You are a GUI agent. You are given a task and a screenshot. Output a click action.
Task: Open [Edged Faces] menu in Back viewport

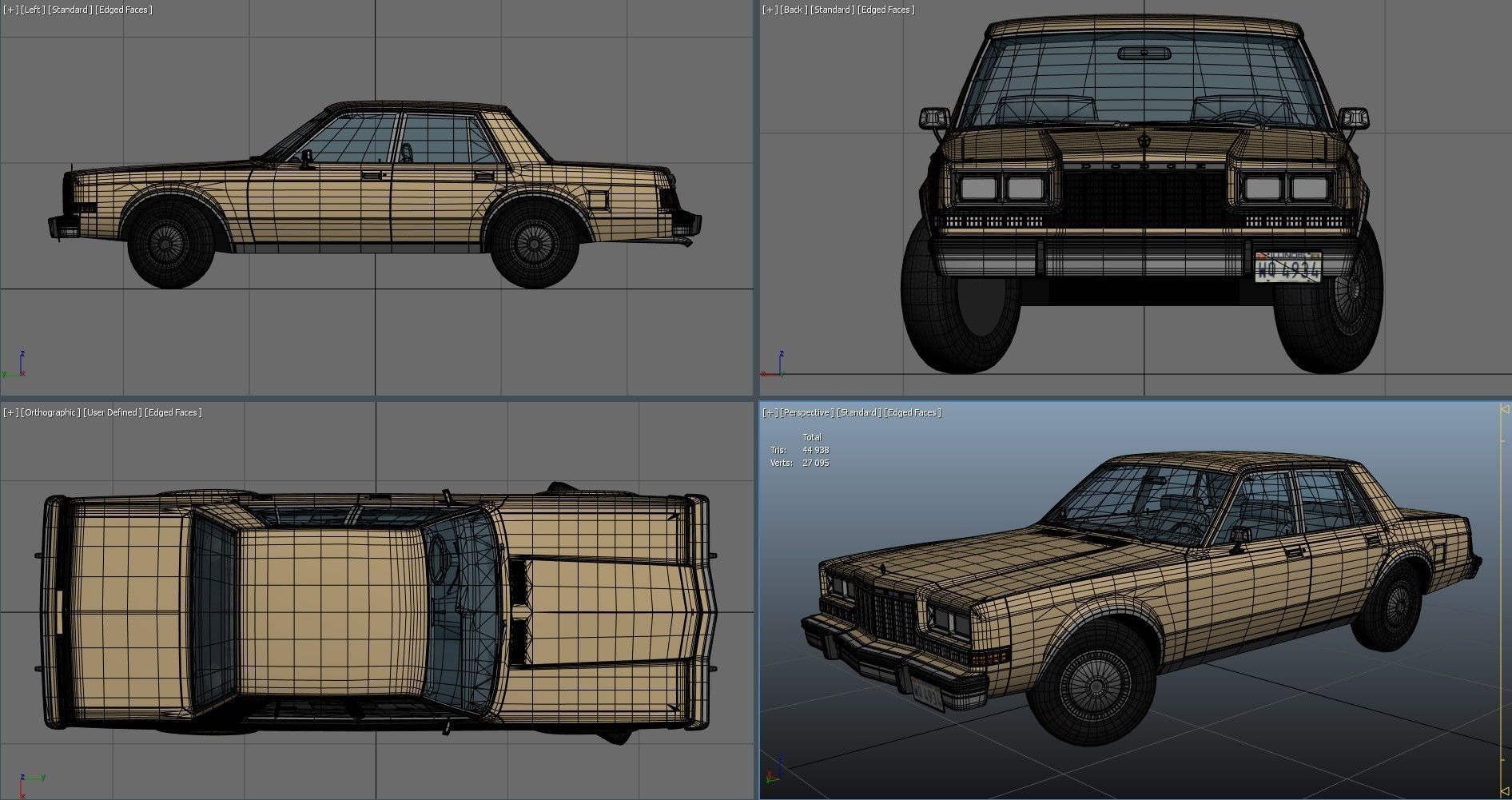(885, 10)
